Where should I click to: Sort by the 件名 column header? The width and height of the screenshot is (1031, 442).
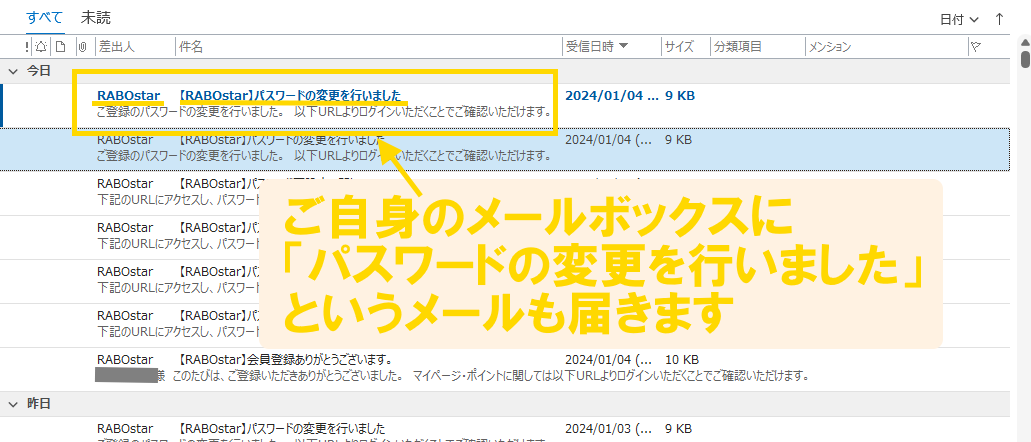(x=191, y=46)
